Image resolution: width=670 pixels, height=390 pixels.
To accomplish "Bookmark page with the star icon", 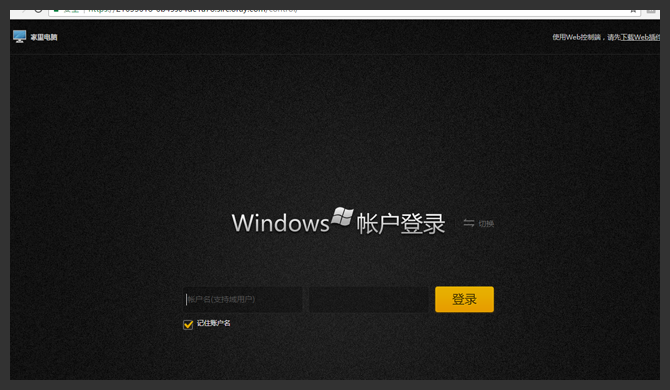I will coord(633,11).
